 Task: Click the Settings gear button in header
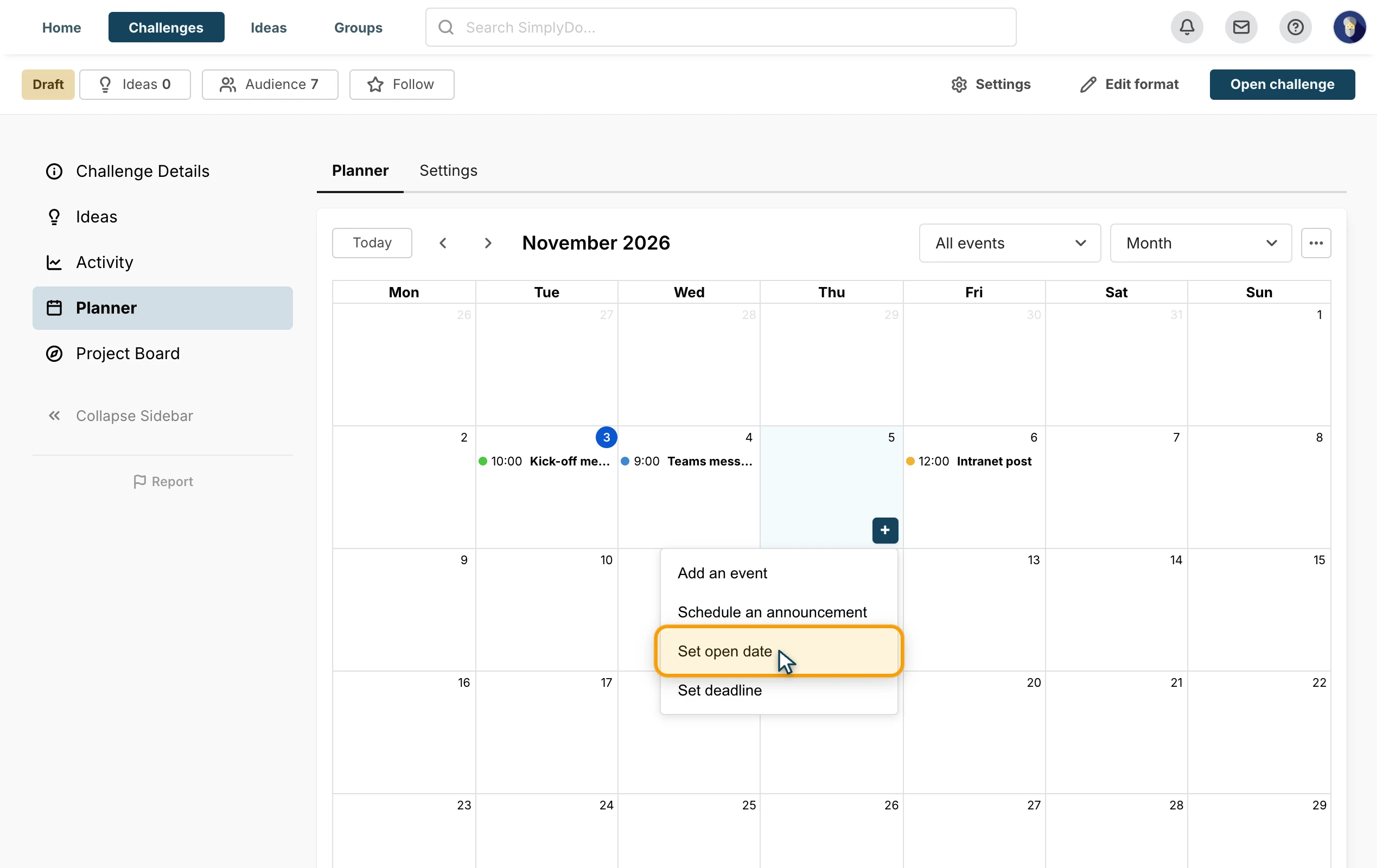tap(991, 85)
